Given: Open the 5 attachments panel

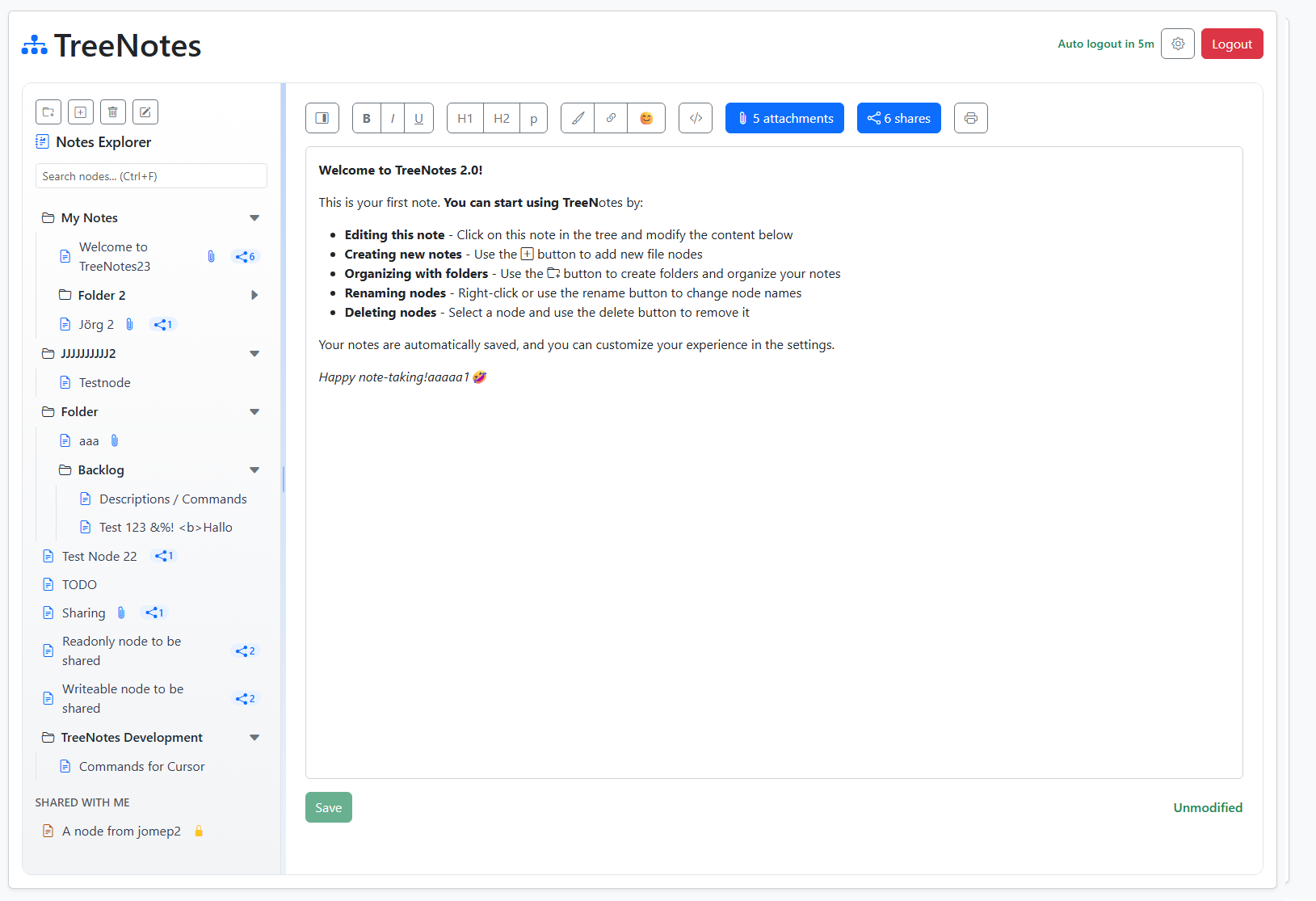Looking at the screenshot, I should click(x=784, y=118).
